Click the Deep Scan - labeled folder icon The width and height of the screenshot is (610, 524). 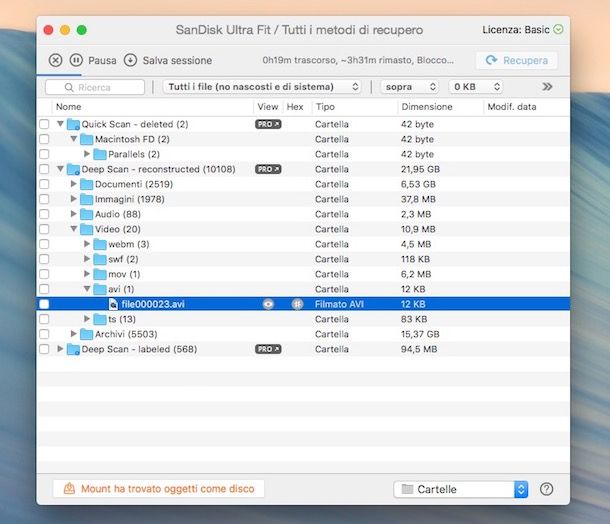[73, 349]
